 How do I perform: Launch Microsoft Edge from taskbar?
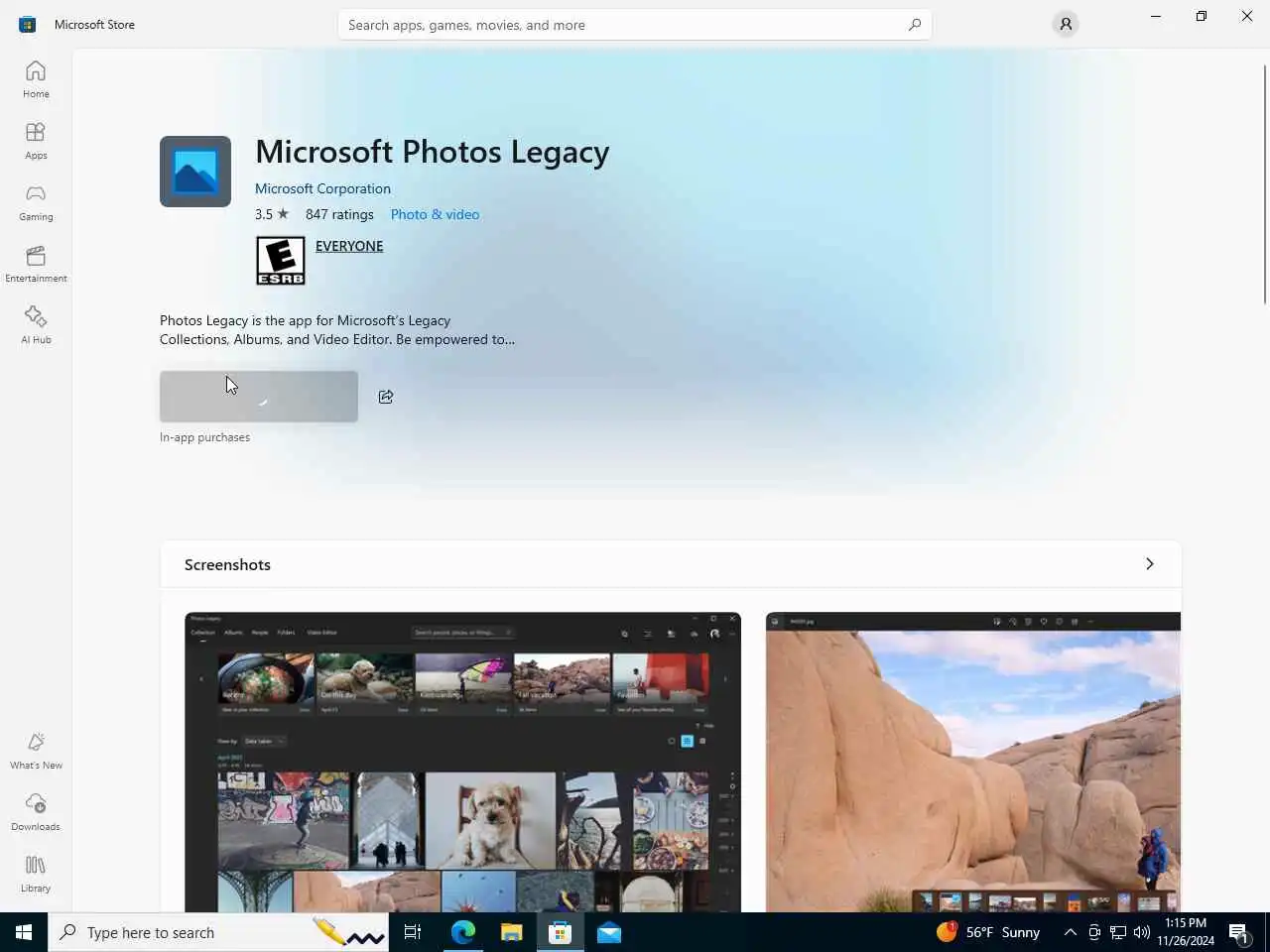[x=463, y=932]
